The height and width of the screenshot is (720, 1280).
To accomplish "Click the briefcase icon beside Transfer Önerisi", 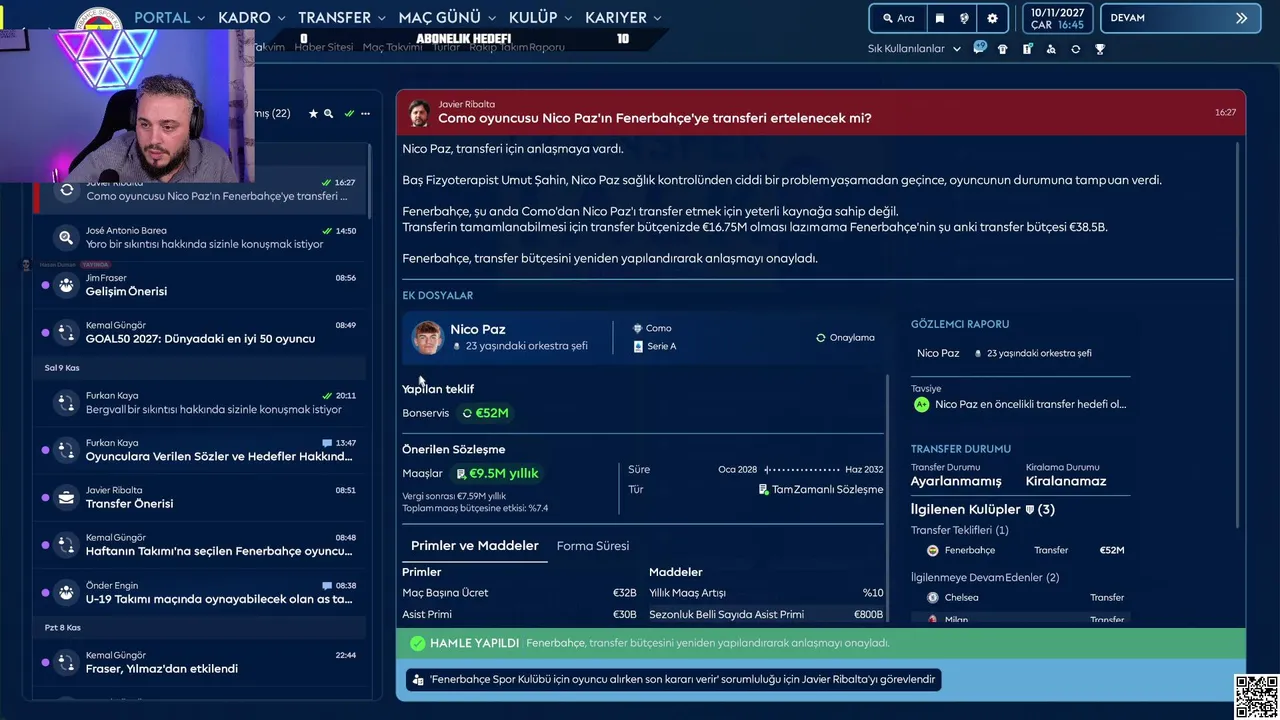I will (66, 497).
